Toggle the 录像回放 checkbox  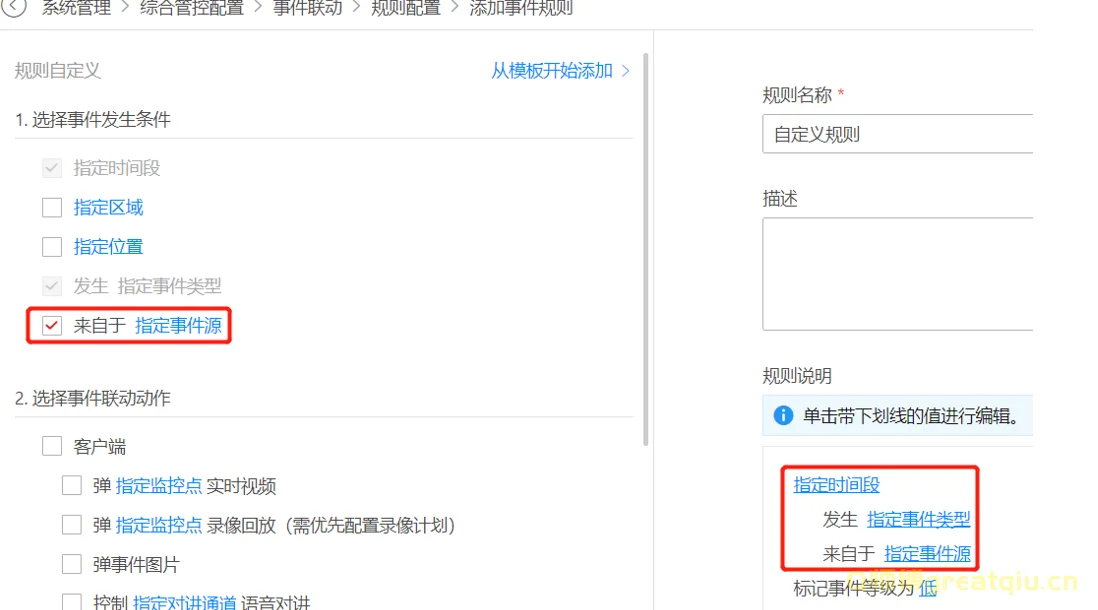coord(72,526)
